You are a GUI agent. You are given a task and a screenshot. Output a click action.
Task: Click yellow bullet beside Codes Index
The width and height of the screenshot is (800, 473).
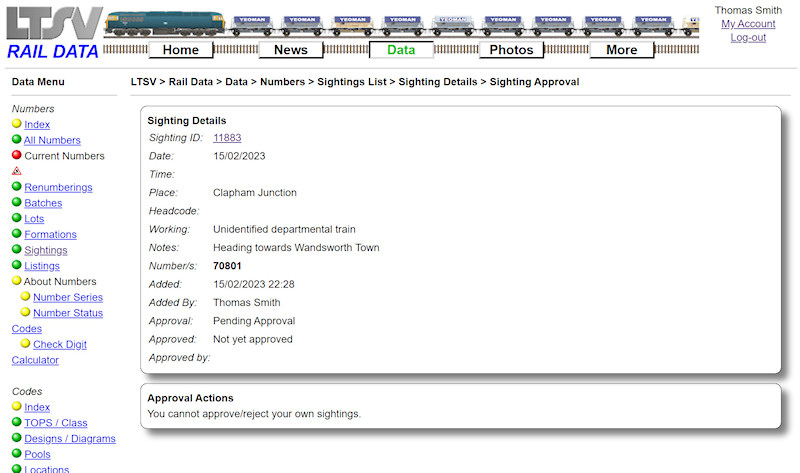(17, 406)
